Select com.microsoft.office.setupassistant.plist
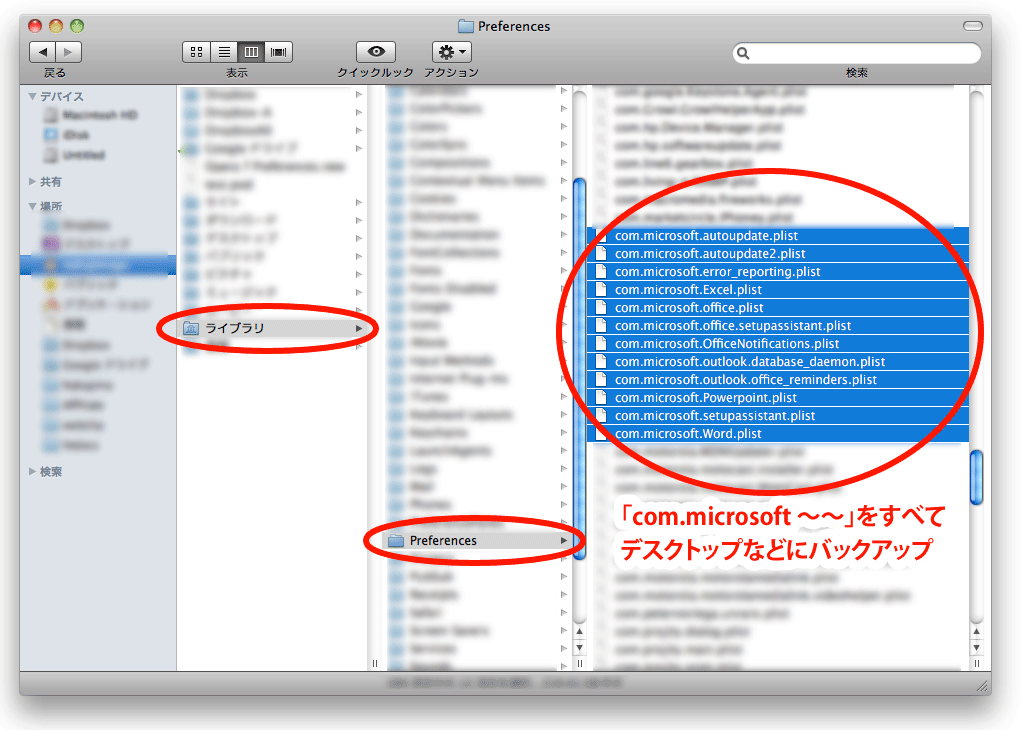Image resolution: width=1021 pixels, height=730 pixels. click(778, 326)
